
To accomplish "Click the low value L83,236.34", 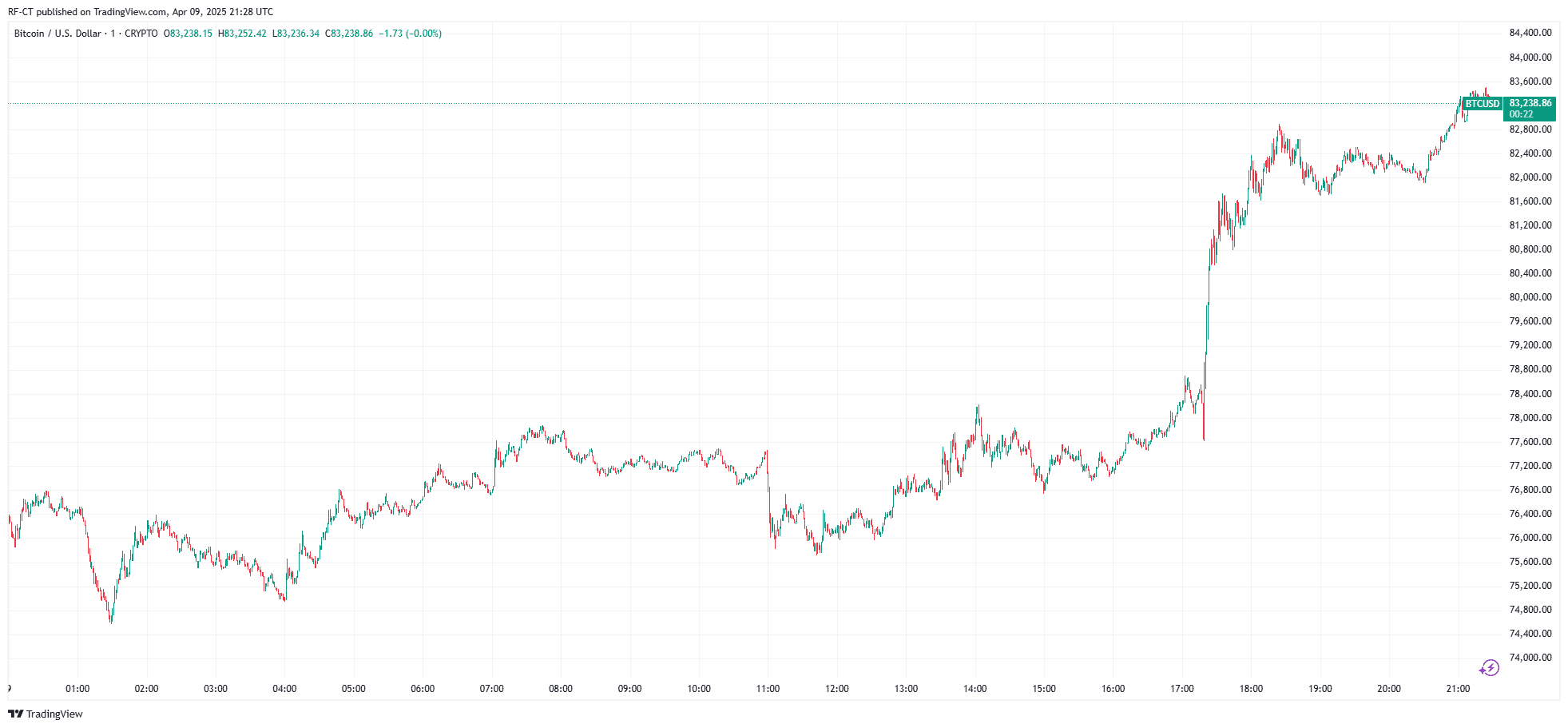I will 296,34.
